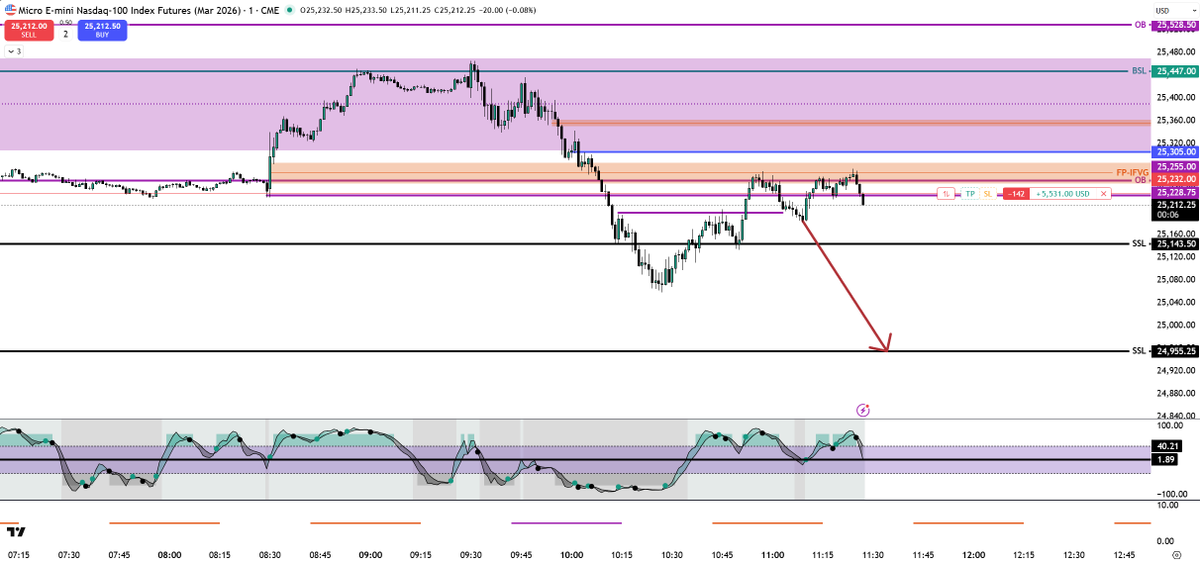Click the +5,531.00 USD profit label
The image size is (1200, 564).
pos(1061,193)
